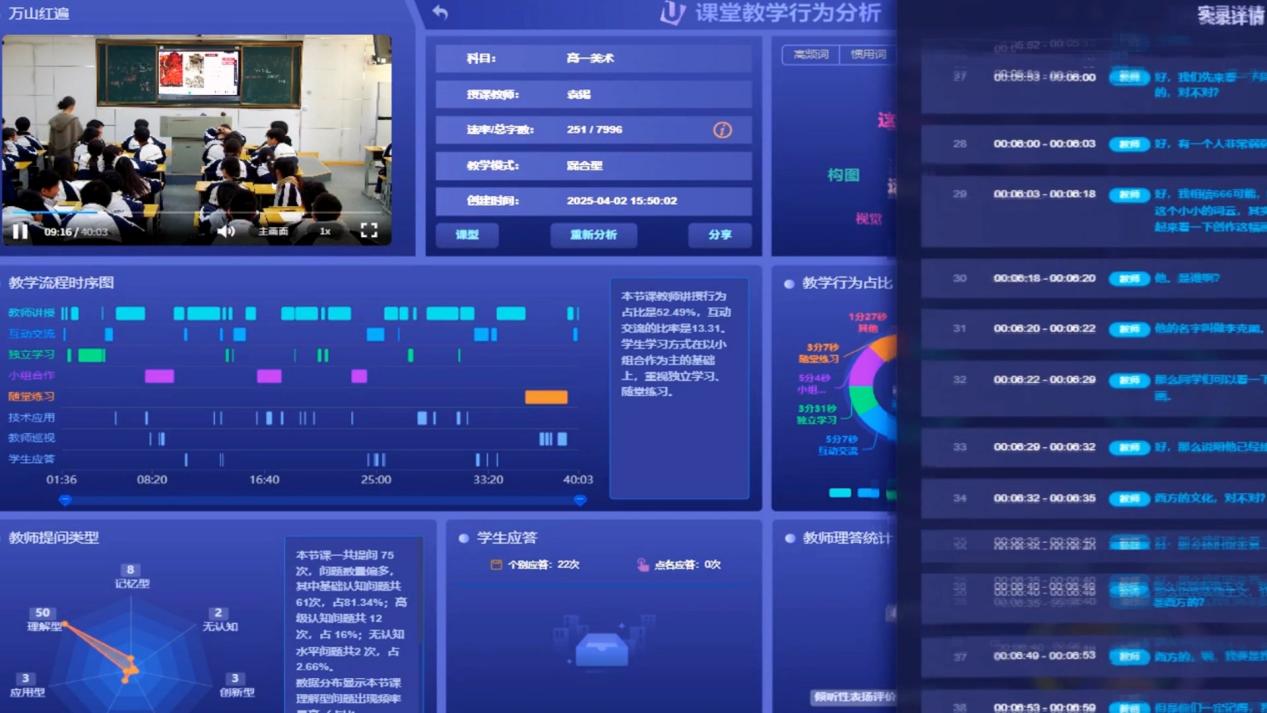The width and height of the screenshot is (1267, 713).
Task: Click the 教师 tag in row 33
Action: pyautogui.click(x=1129, y=448)
